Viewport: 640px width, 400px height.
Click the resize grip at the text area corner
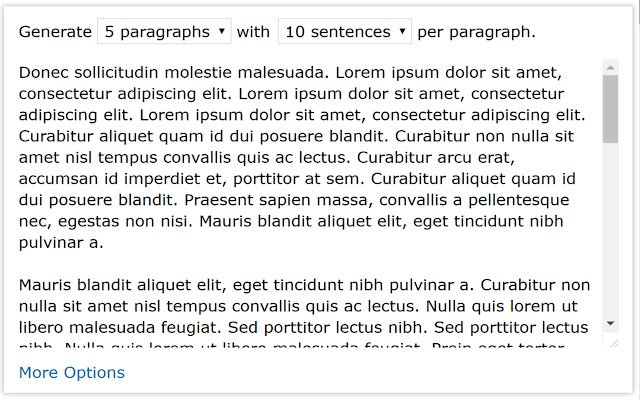pos(614,343)
